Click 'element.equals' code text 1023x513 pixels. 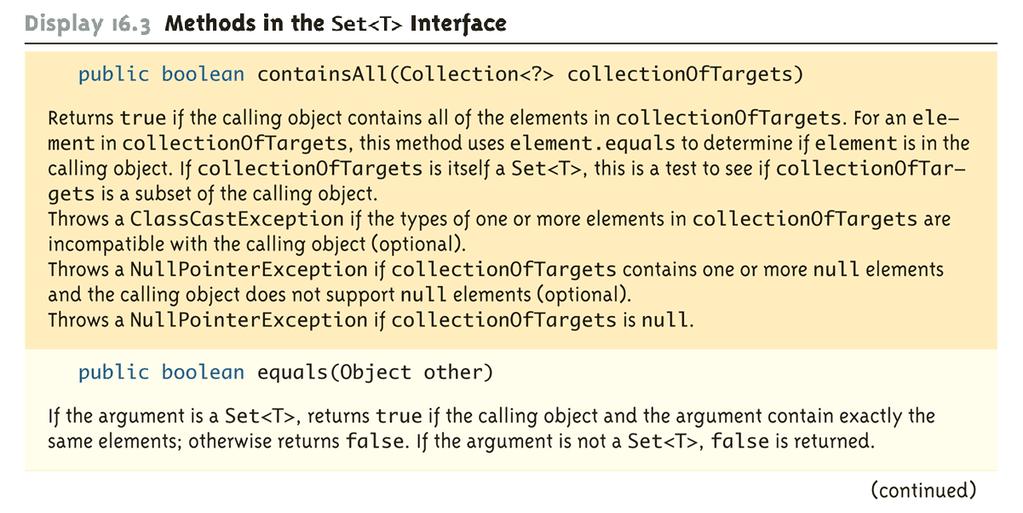tap(592, 143)
